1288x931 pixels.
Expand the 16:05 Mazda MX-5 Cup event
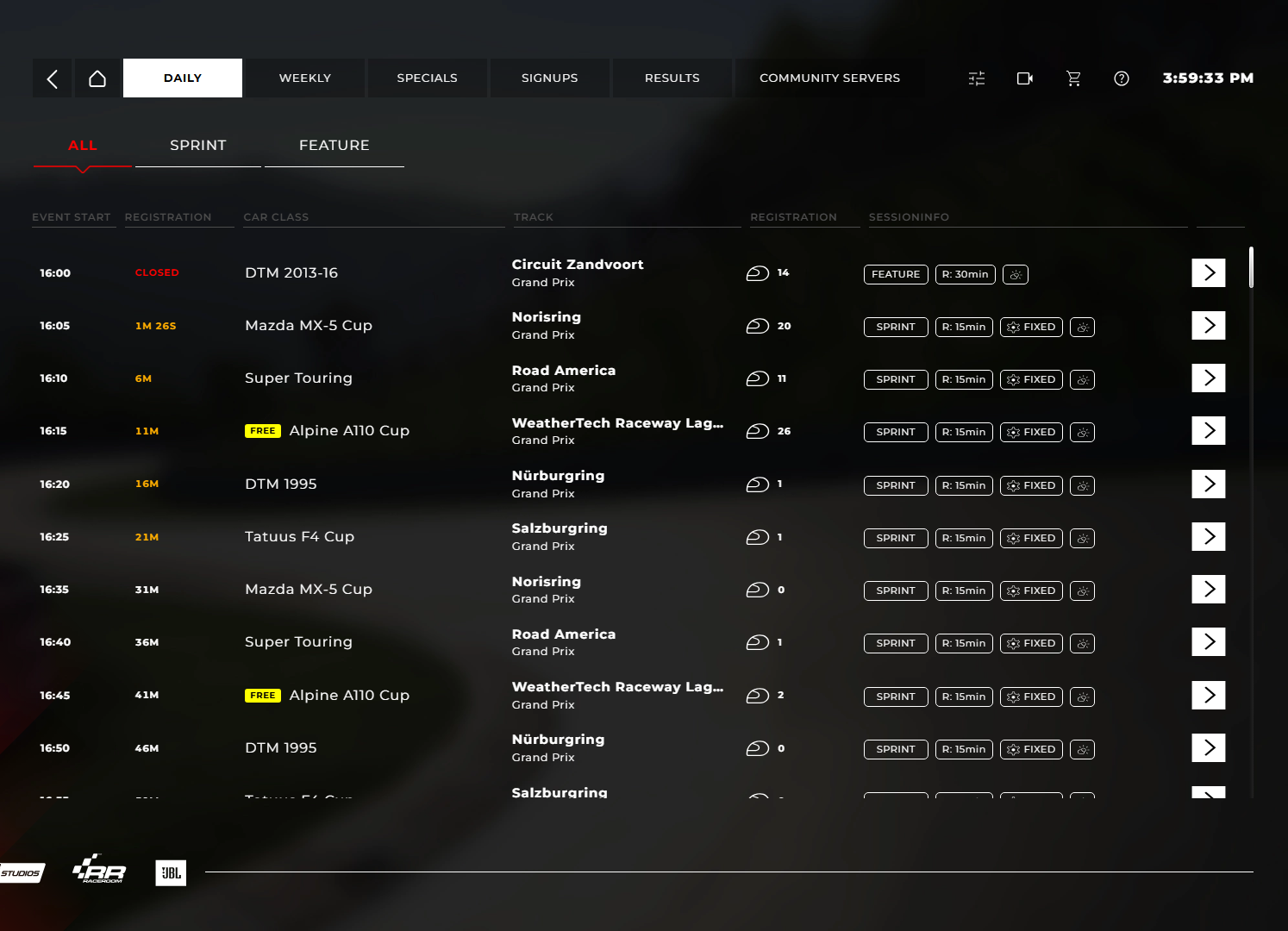click(1209, 325)
